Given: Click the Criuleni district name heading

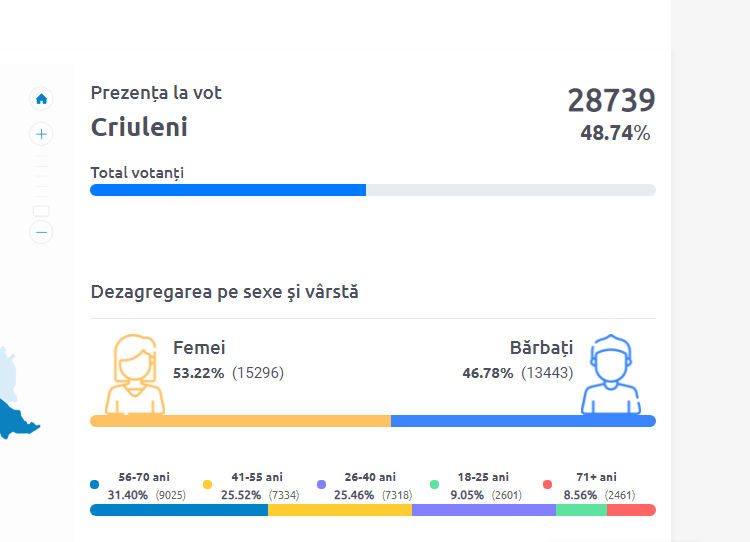Looking at the screenshot, I should [139, 127].
